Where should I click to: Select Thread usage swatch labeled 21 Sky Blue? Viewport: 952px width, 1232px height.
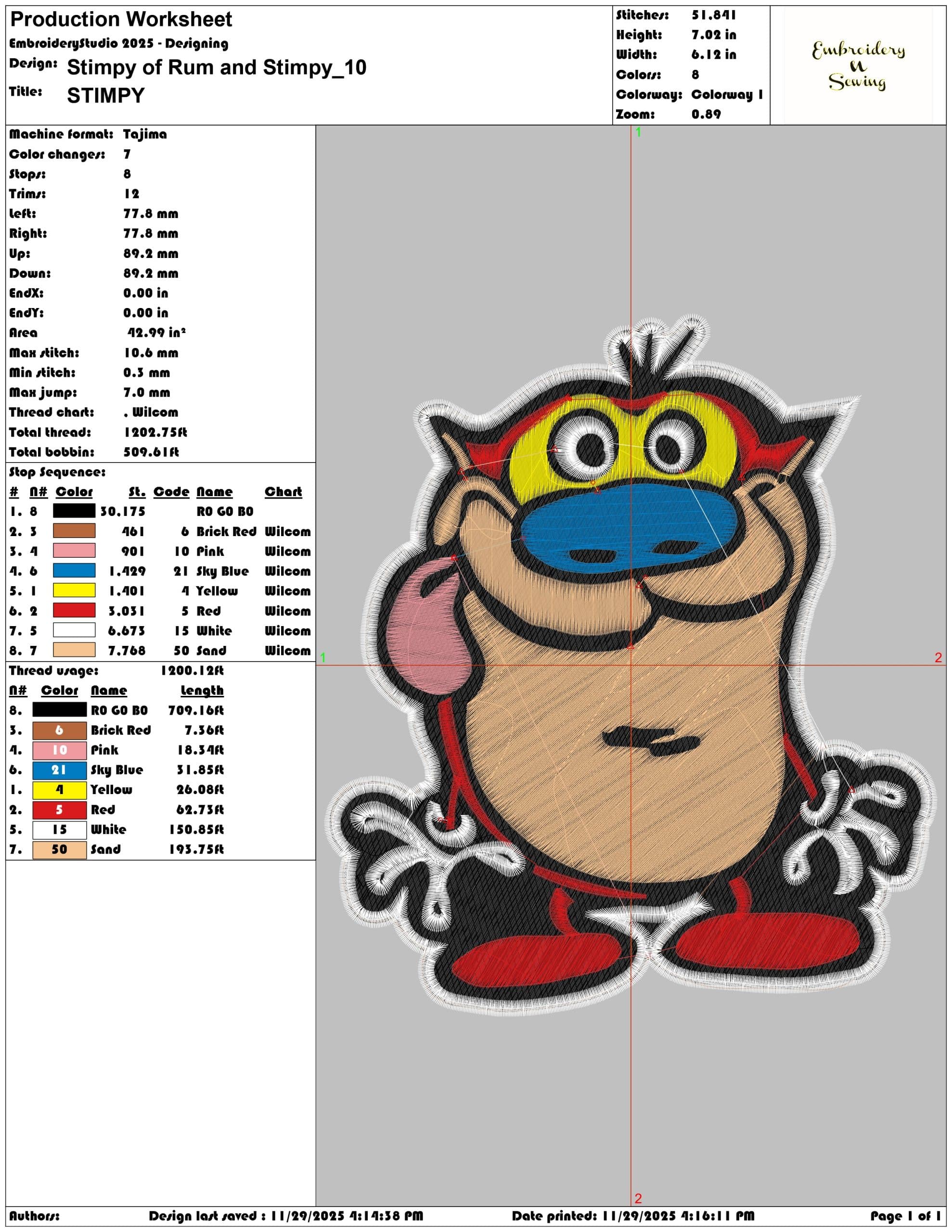[59, 770]
